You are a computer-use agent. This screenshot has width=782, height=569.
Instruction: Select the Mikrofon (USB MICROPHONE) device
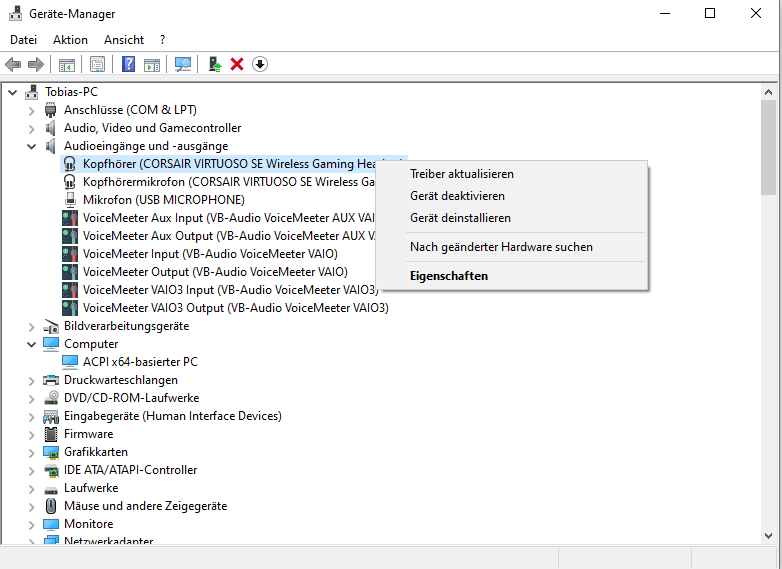click(163, 200)
